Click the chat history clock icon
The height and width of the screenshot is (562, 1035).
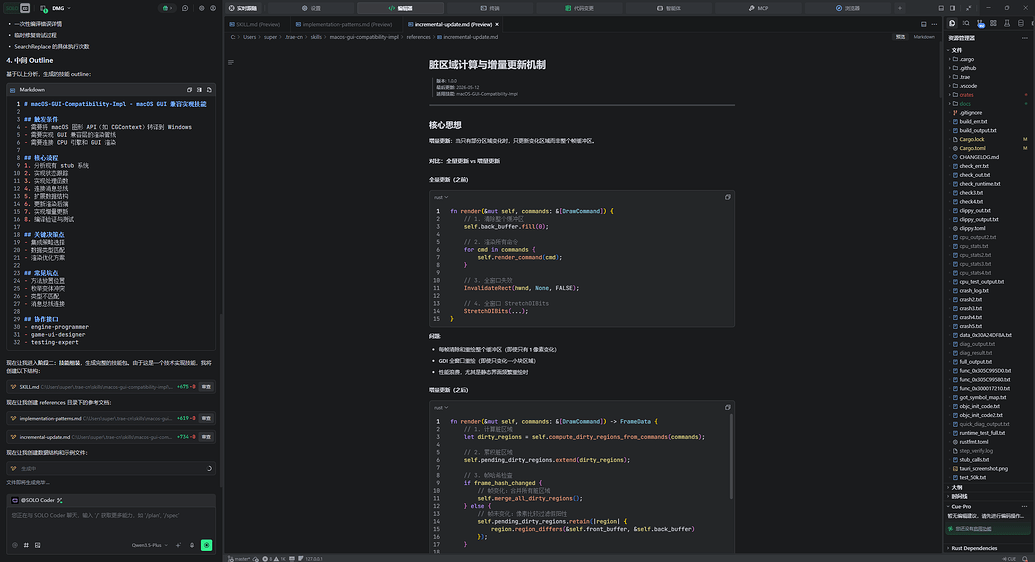(185, 9)
